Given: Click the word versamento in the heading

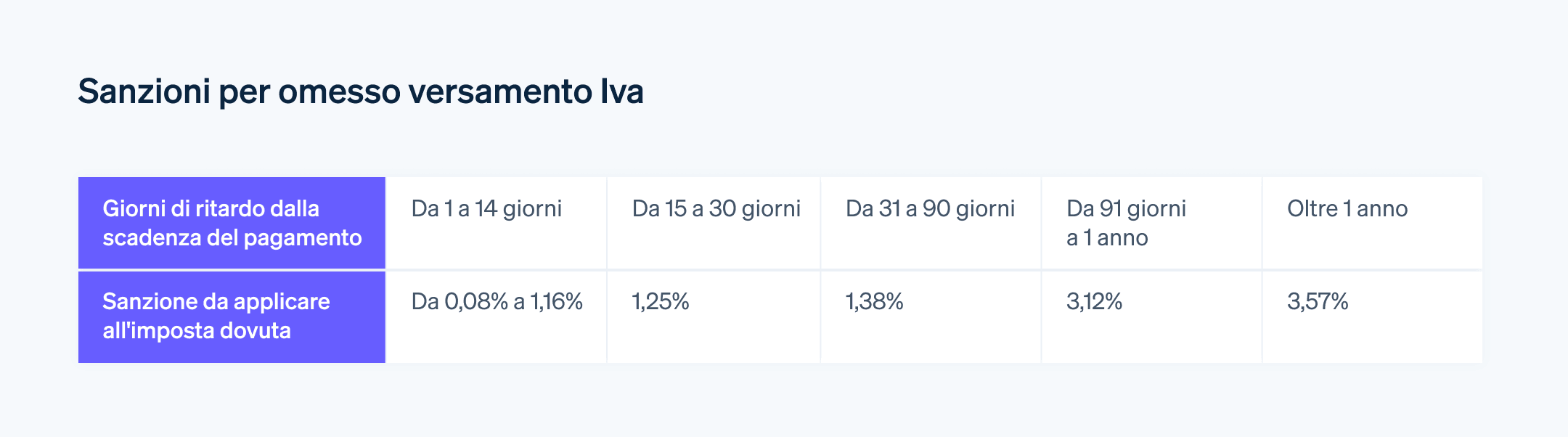Looking at the screenshot, I should [x=500, y=92].
